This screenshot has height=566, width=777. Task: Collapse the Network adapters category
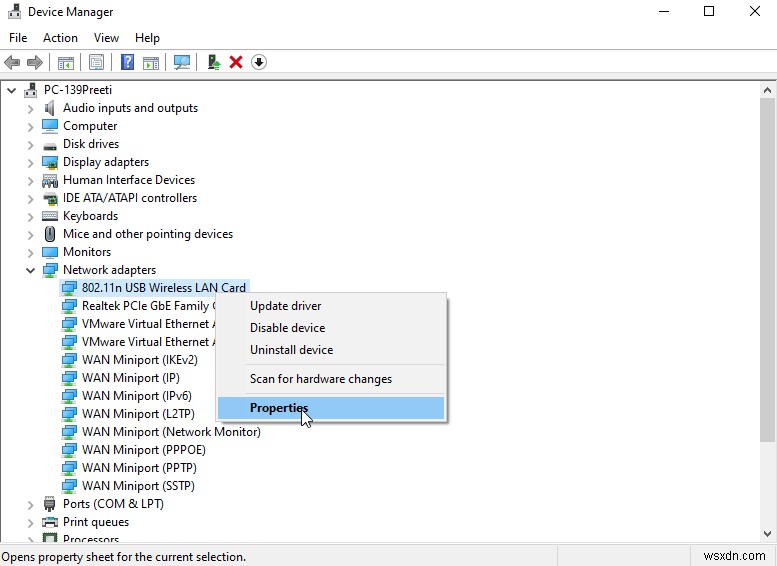pyautogui.click(x=31, y=271)
